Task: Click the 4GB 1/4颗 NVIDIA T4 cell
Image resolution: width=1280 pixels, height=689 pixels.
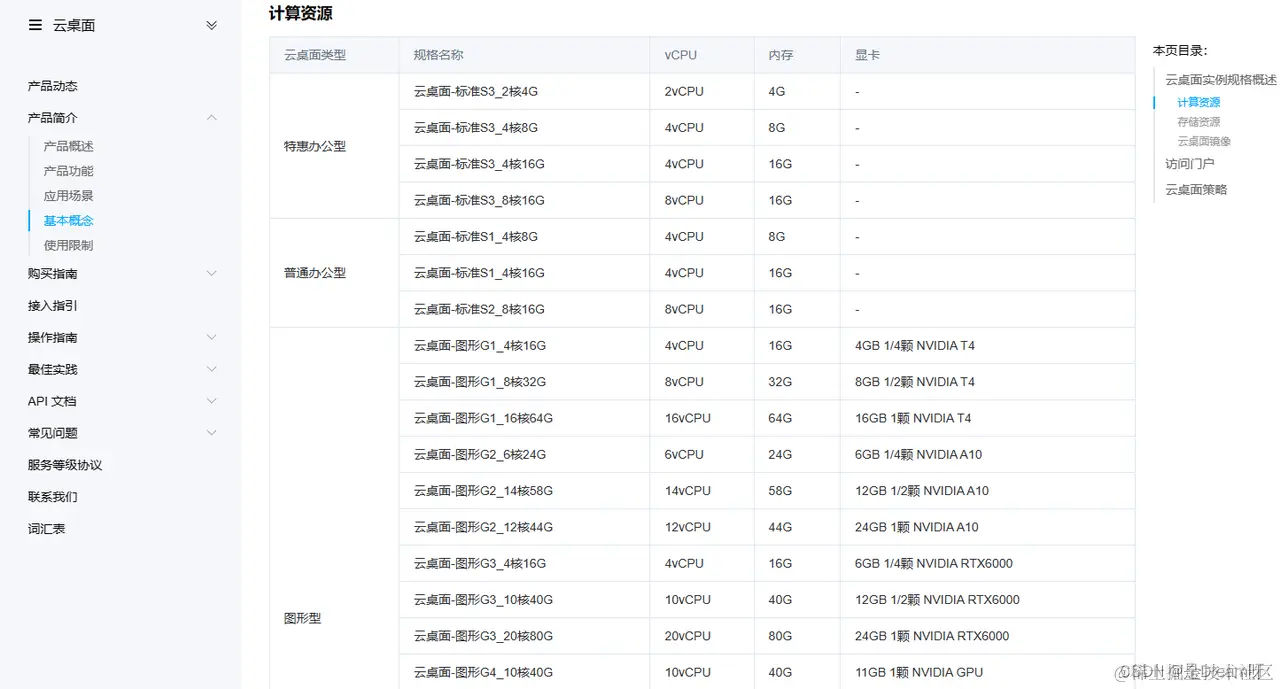Action: click(x=988, y=346)
